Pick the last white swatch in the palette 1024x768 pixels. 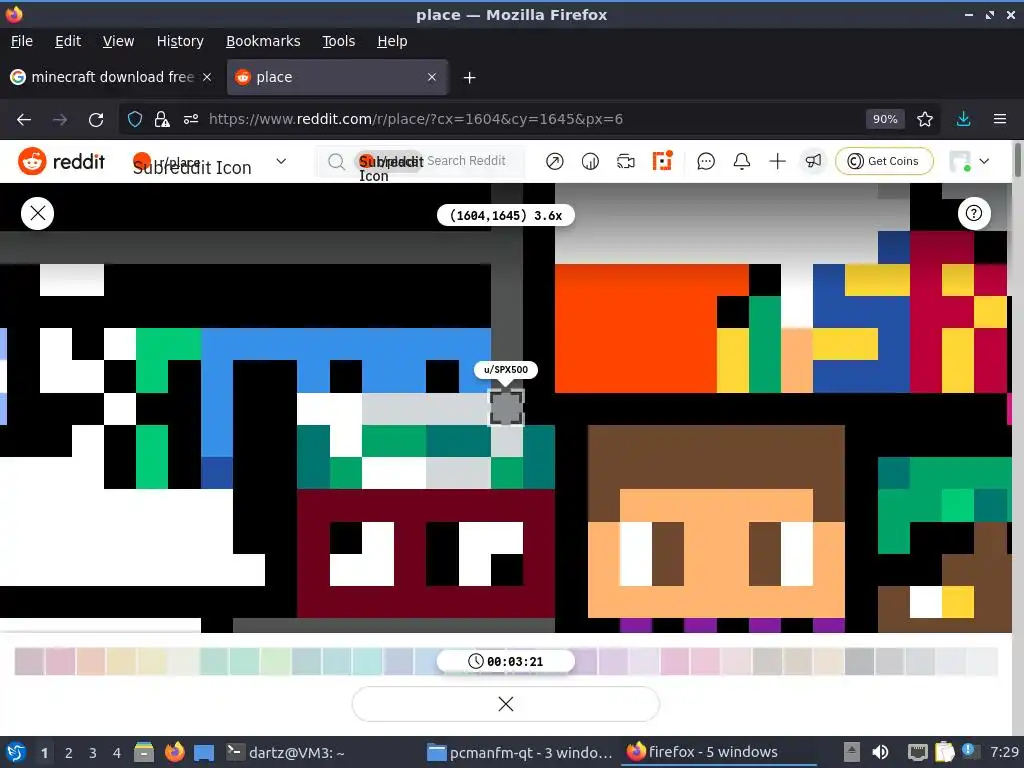pos(982,662)
